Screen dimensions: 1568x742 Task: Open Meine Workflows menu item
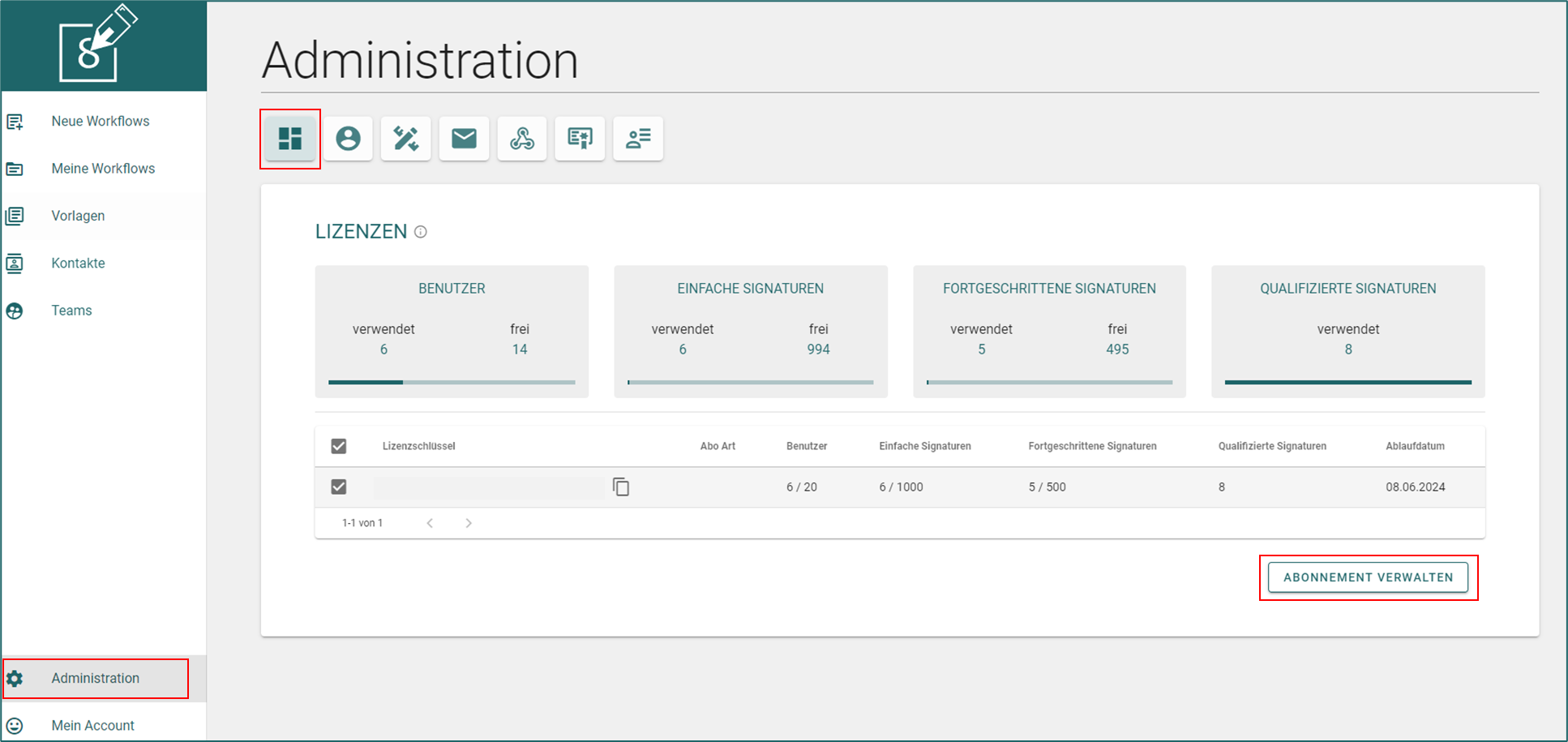click(x=104, y=169)
